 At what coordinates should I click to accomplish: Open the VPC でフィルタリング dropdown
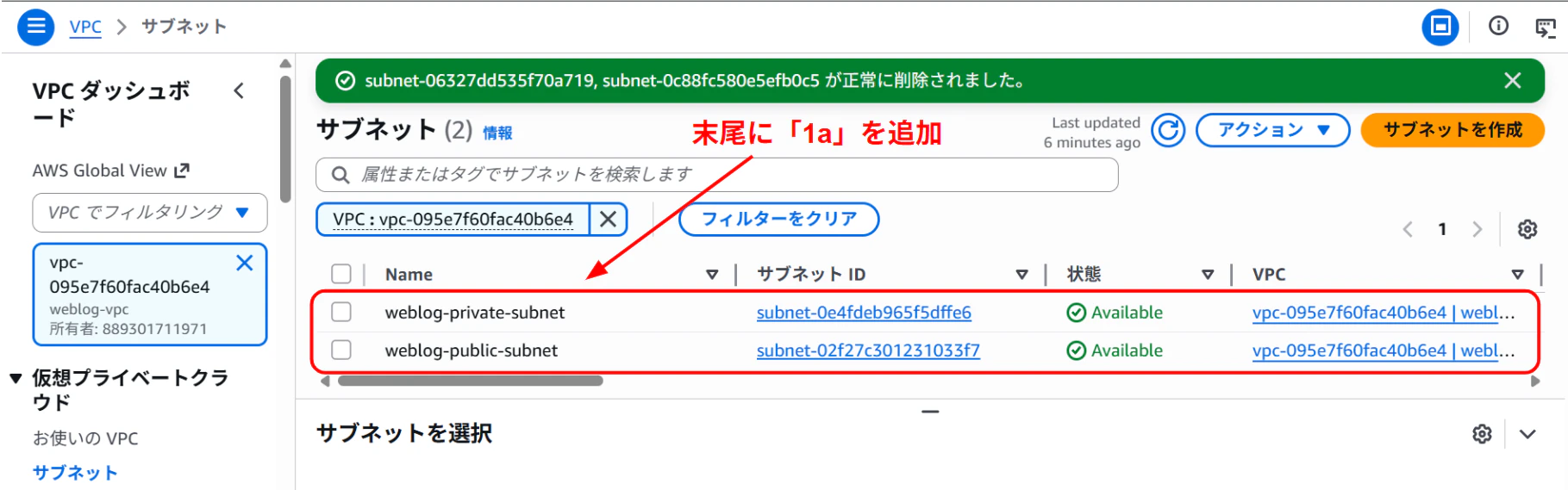[x=150, y=213]
